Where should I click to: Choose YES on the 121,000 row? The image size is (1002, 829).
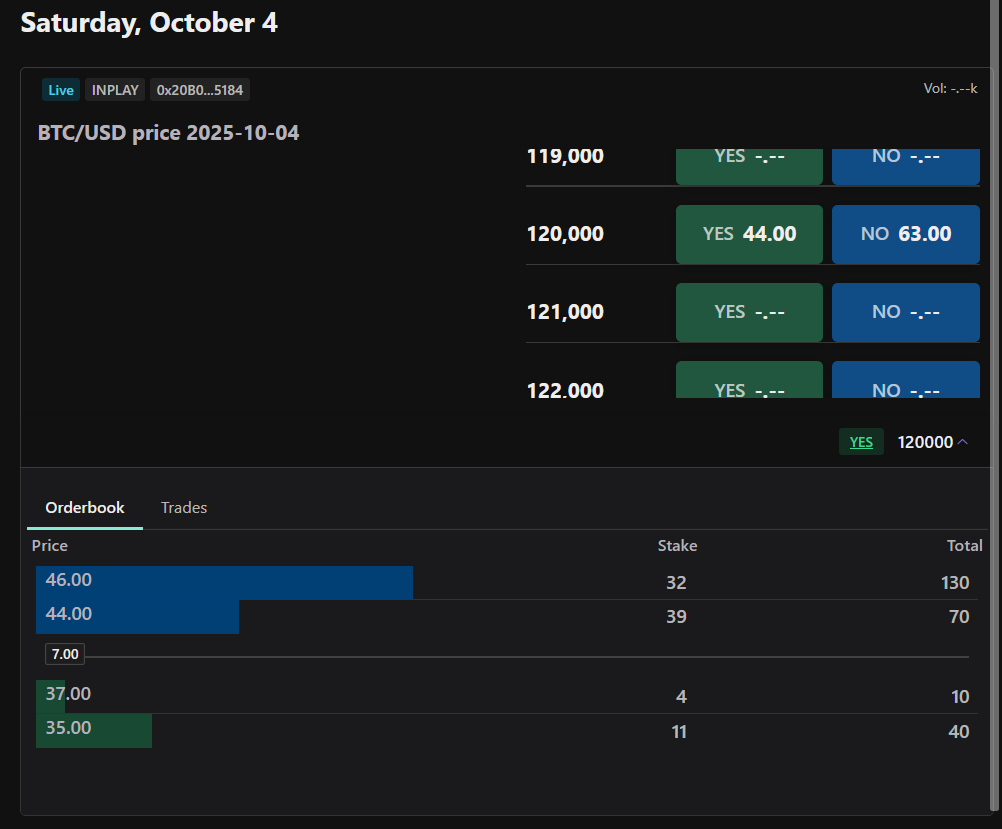tap(749, 312)
